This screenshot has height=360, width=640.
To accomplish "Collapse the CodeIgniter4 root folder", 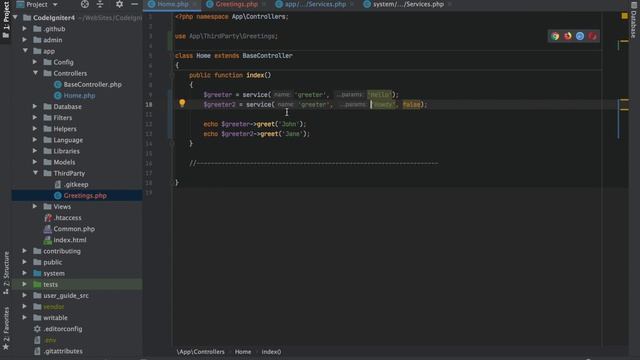I will pos(16,18).
